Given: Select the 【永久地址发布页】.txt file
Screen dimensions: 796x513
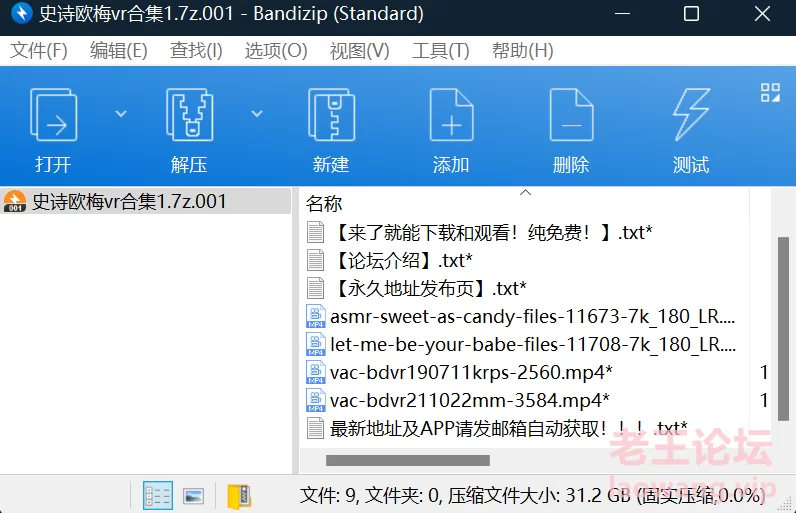Looking at the screenshot, I should [428, 288].
